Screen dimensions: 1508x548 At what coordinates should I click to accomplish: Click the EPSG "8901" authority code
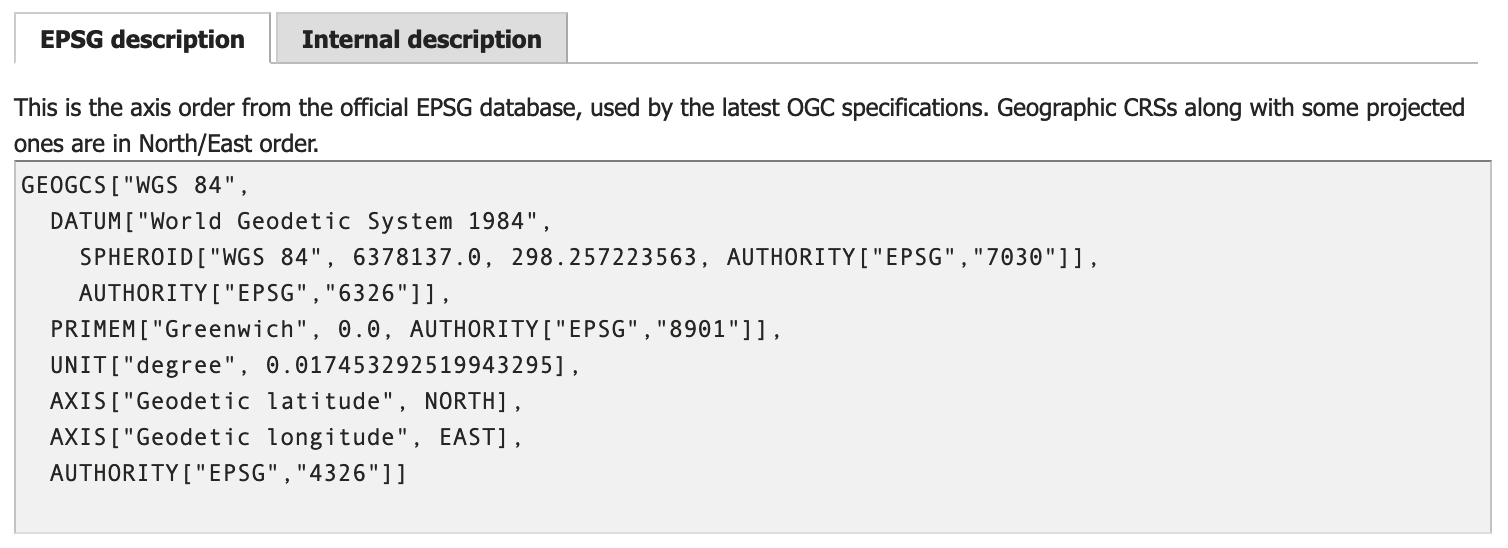704,329
